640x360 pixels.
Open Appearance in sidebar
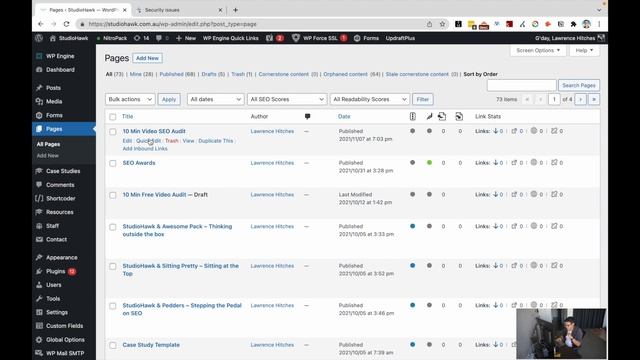(62, 258)
